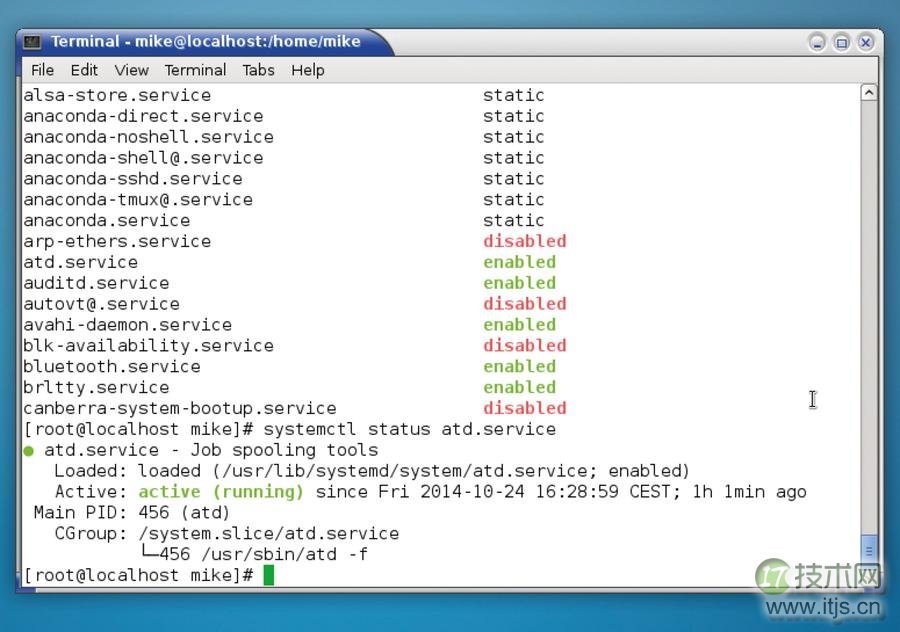Click the anaconda-tmux@.service text
The width and height of the screenshot is (900, 632).
pyautogui.click(x=138, y=199)
